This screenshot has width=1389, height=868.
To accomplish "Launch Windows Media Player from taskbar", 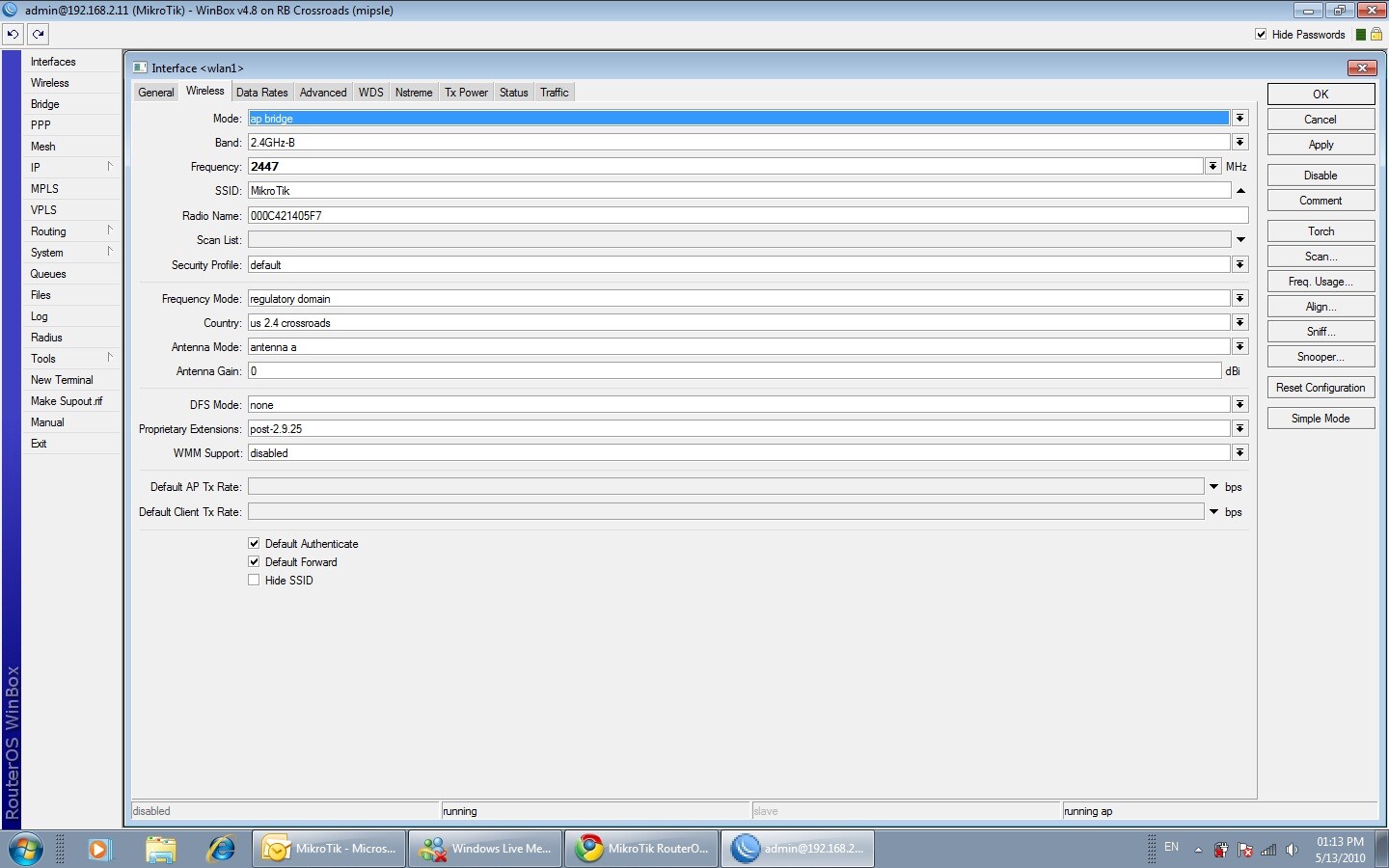I will point(98,849).
